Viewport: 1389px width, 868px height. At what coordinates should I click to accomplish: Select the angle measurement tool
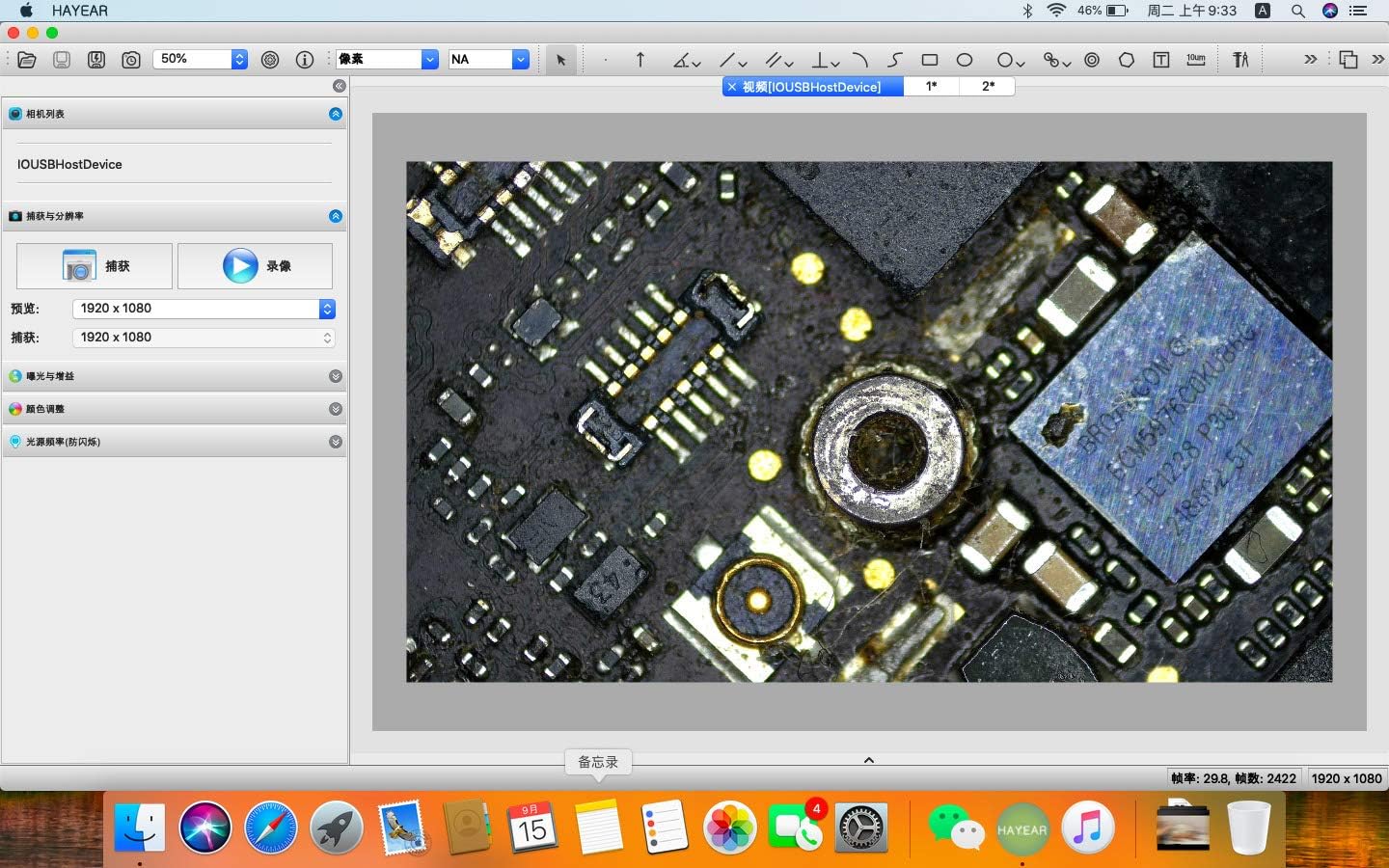[x=682, y=59]
